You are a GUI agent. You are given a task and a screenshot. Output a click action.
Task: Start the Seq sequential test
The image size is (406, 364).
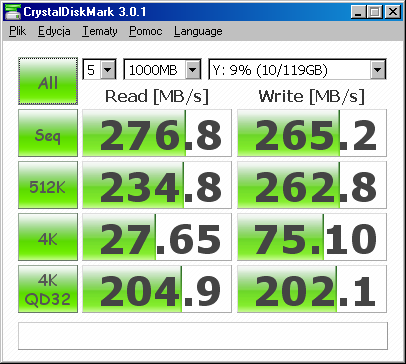(48, 133)
